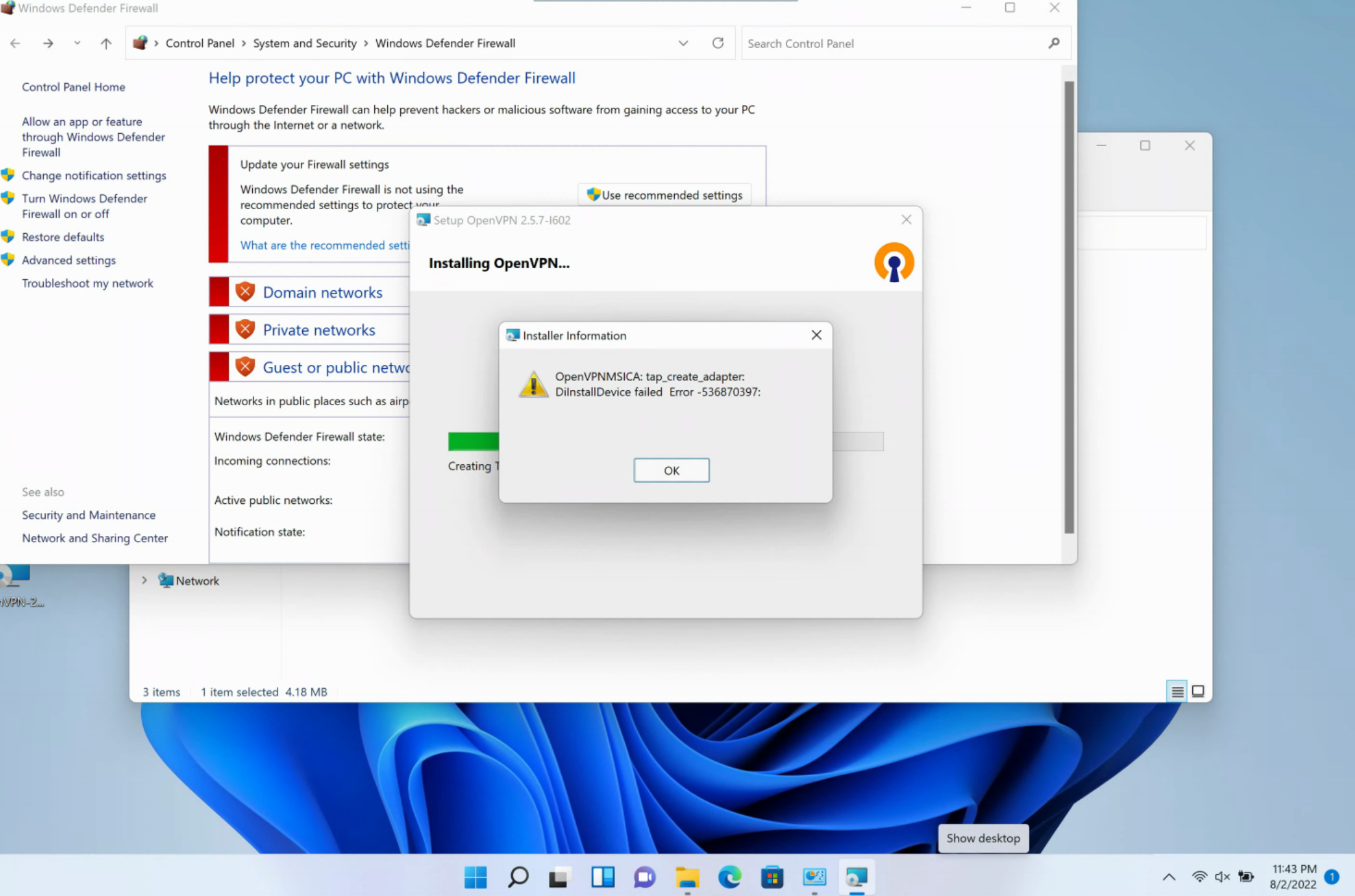The image size is (1355, 896).
Task: Click Use recommended settings button
Action: pos(664,195)
